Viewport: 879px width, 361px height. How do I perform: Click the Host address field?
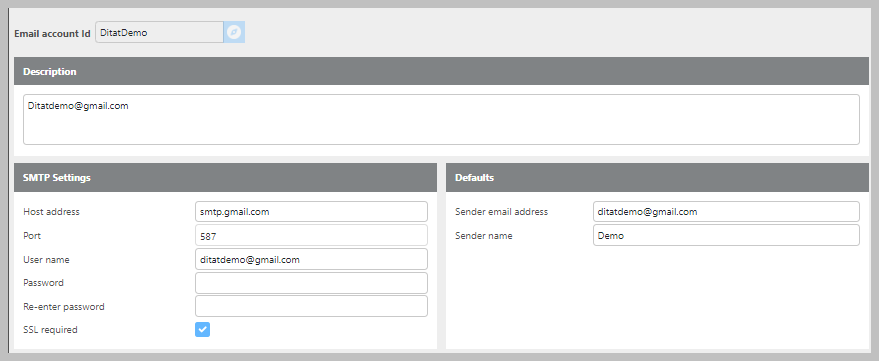(311, 212)
